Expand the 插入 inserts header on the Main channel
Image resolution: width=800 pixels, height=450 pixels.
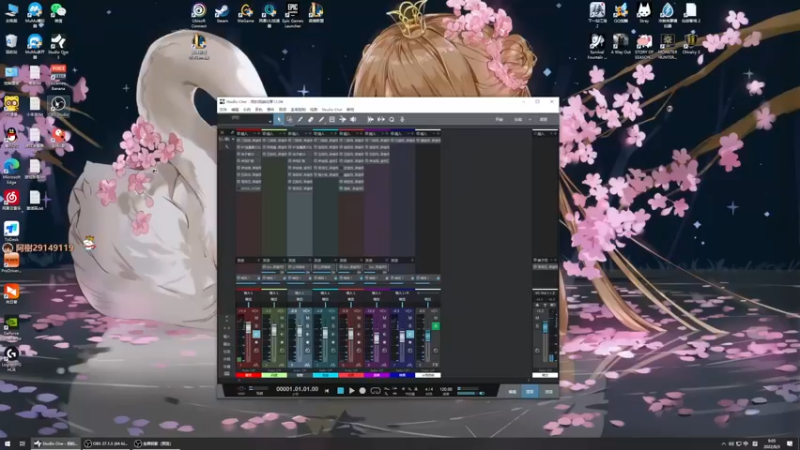[x=545, y=134]
